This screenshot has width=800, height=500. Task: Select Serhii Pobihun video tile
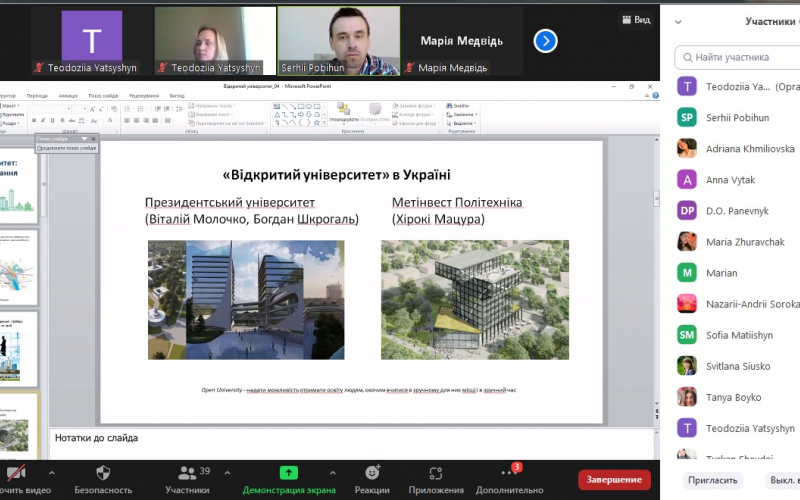(339, 41)
